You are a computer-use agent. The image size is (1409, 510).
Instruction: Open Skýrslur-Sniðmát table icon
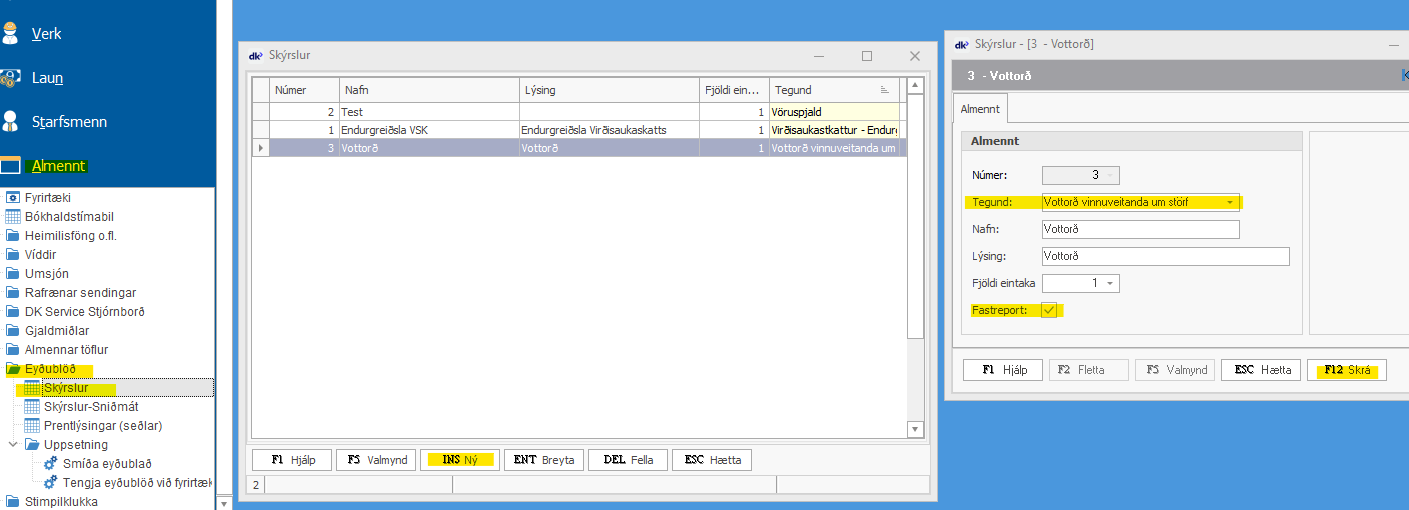pyautogui.click(x=32, y=407)
